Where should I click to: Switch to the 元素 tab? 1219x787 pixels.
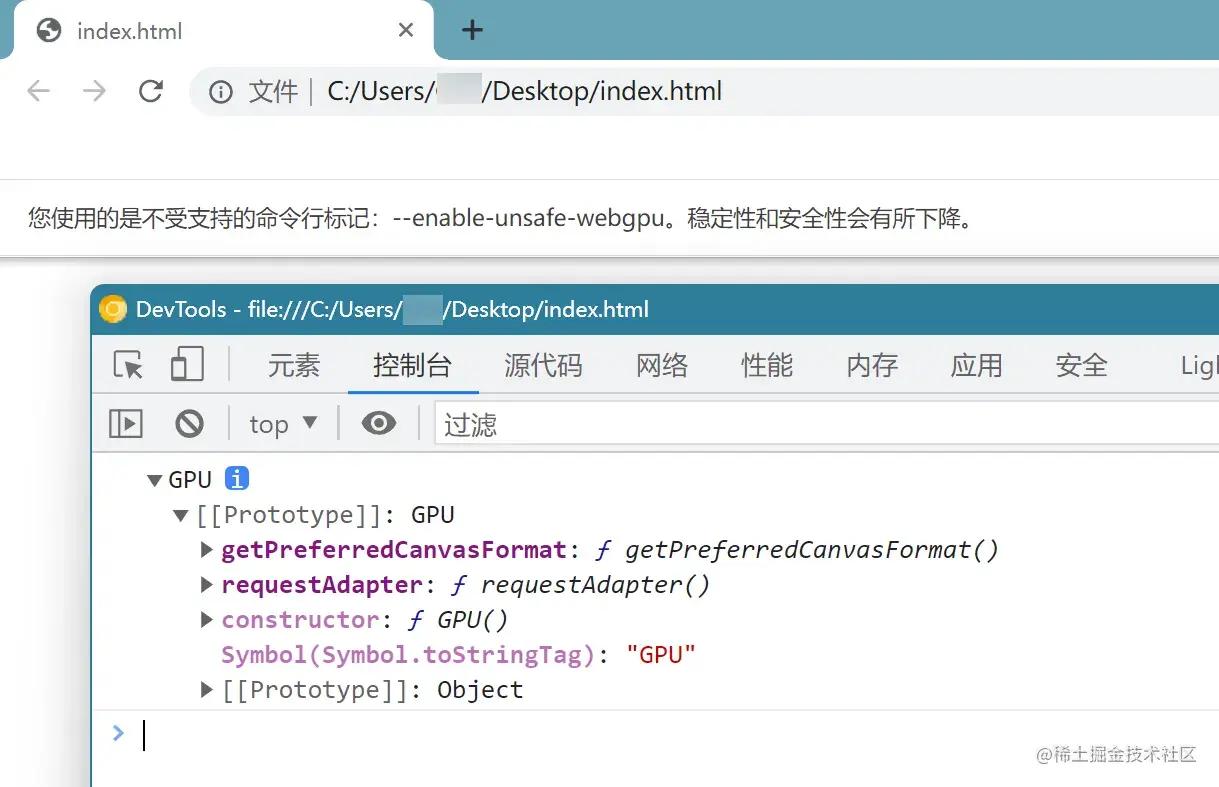coord(294,365)
